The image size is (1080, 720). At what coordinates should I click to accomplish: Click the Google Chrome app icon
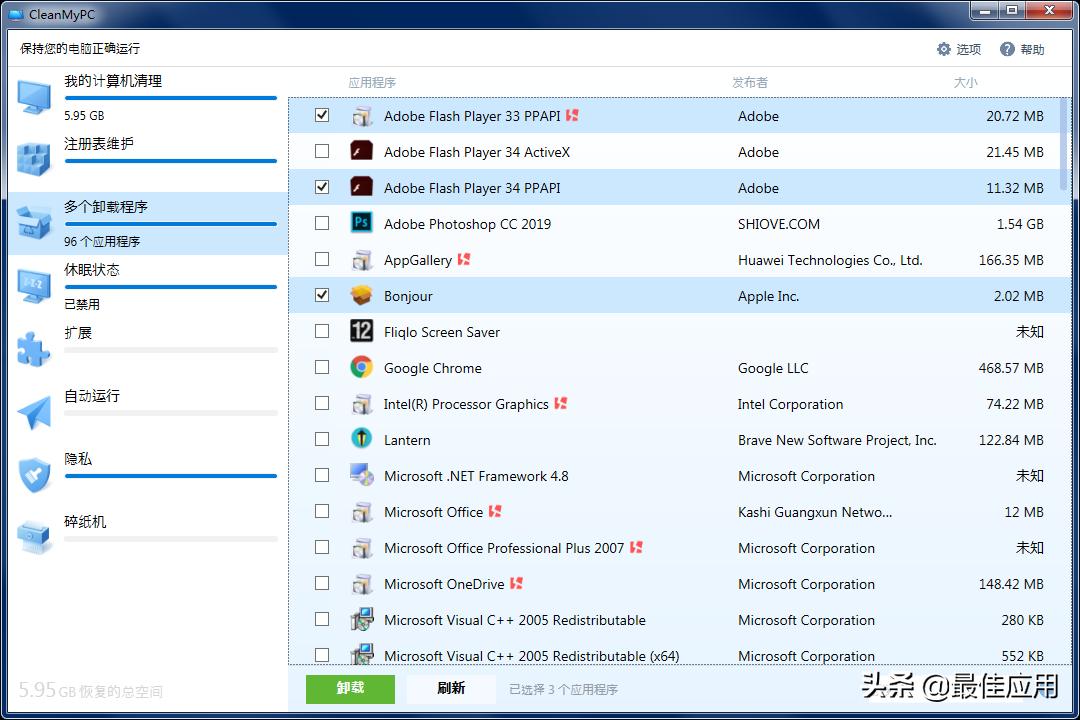361,368
